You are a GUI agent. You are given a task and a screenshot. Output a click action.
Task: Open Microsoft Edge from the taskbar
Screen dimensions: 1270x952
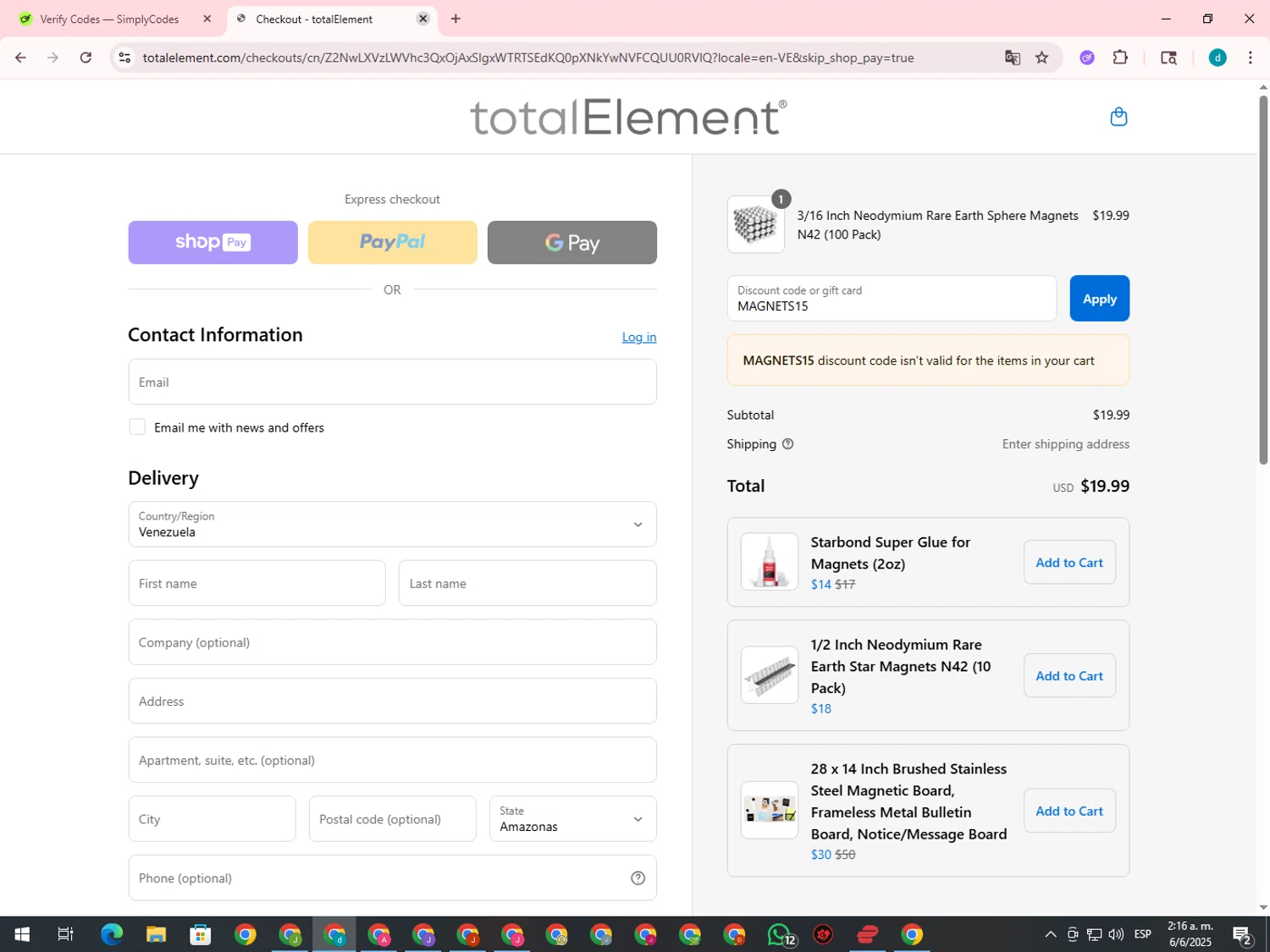click(112, 934)
